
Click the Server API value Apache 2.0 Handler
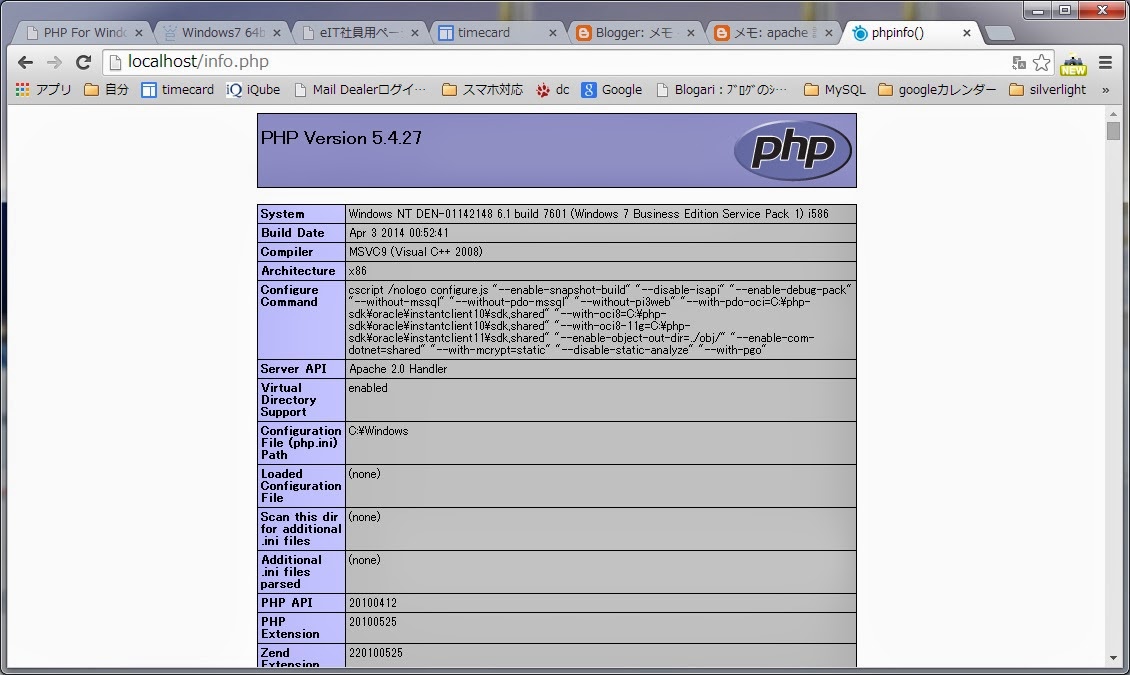tap(398, 369)
